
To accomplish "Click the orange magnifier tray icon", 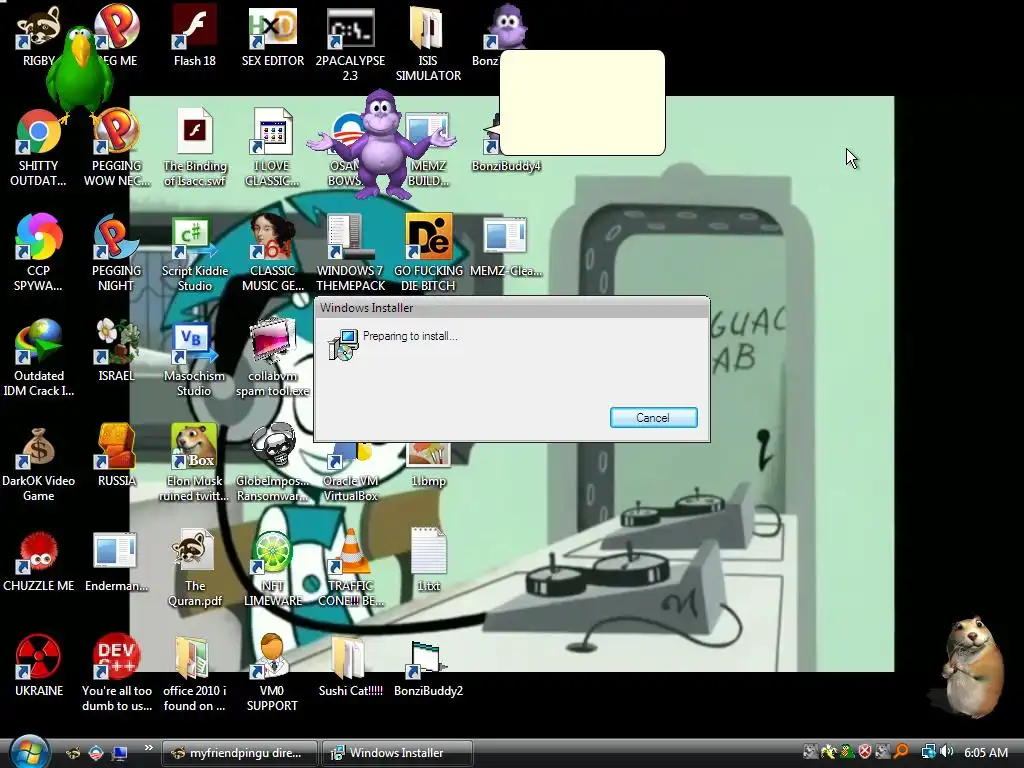I will tap(901, 752).
